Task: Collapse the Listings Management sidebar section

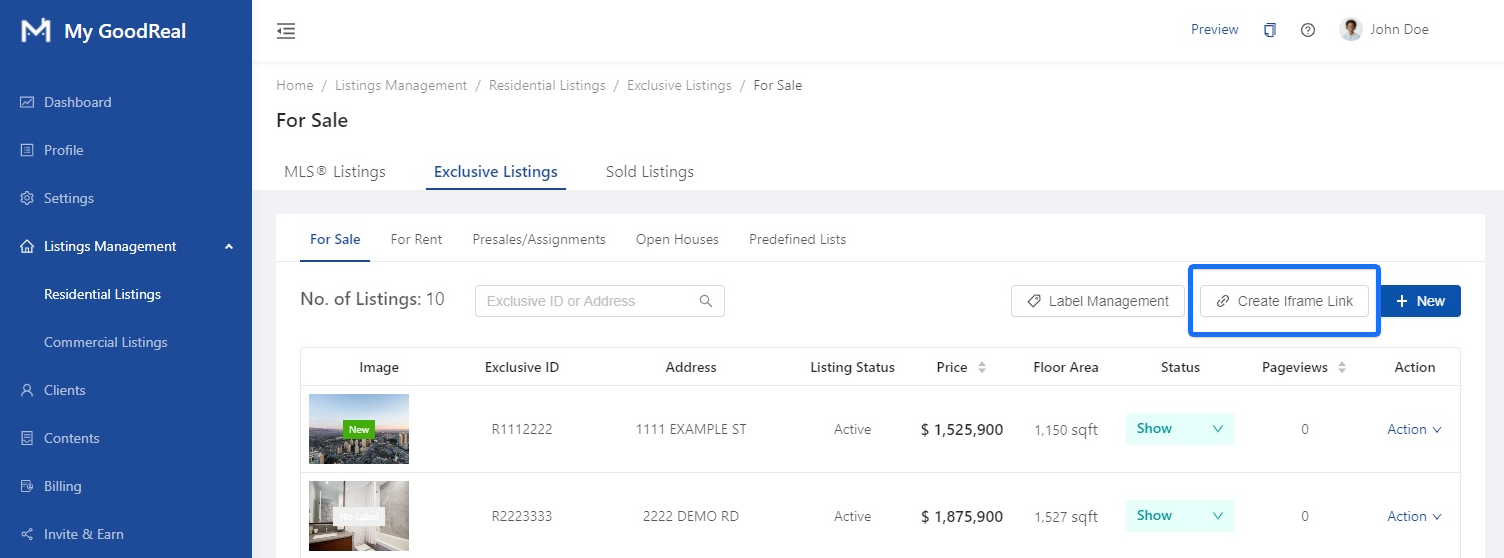Action: click(x=229, y=246)
